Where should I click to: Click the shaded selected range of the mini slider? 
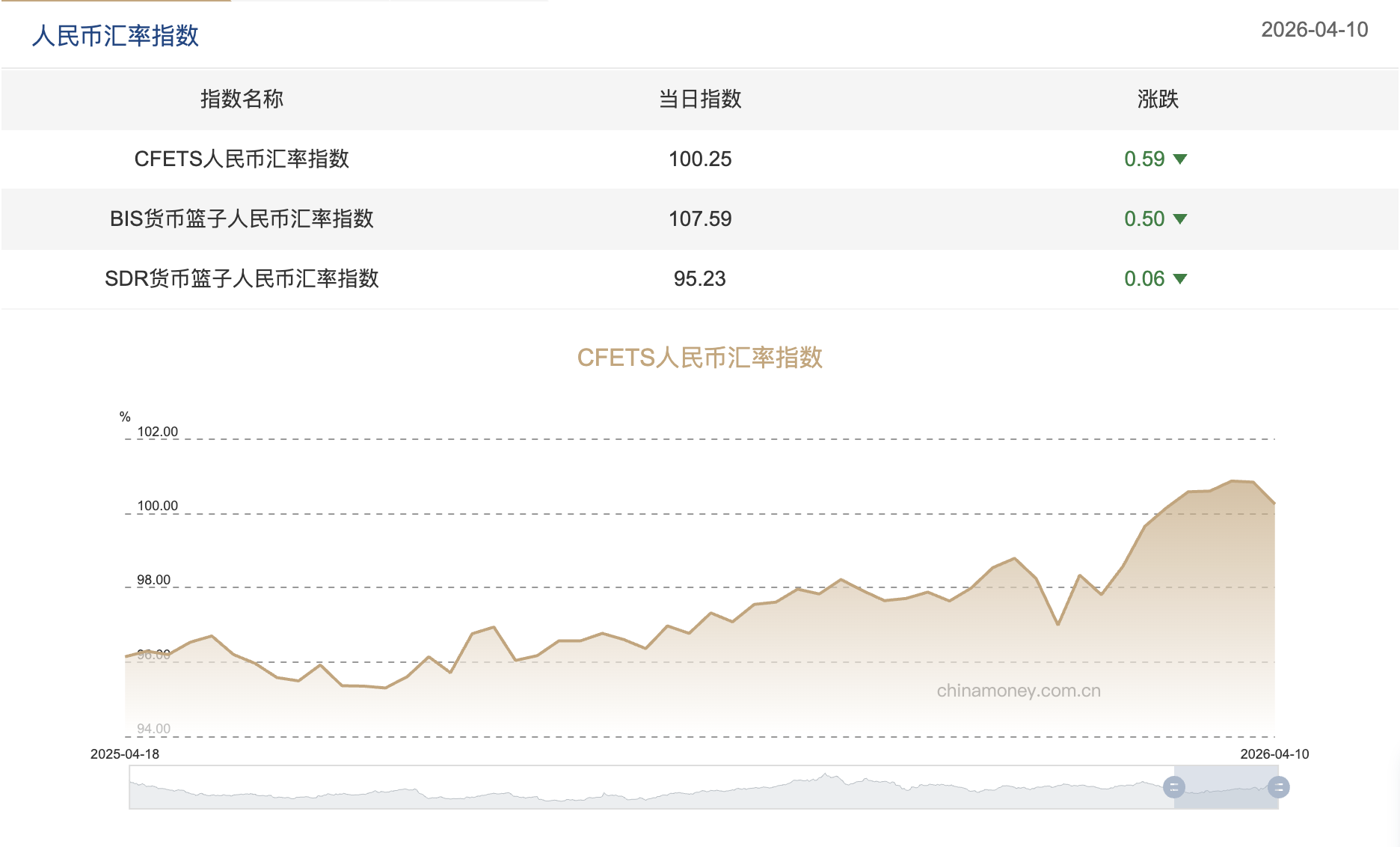tap(1226, 786)
